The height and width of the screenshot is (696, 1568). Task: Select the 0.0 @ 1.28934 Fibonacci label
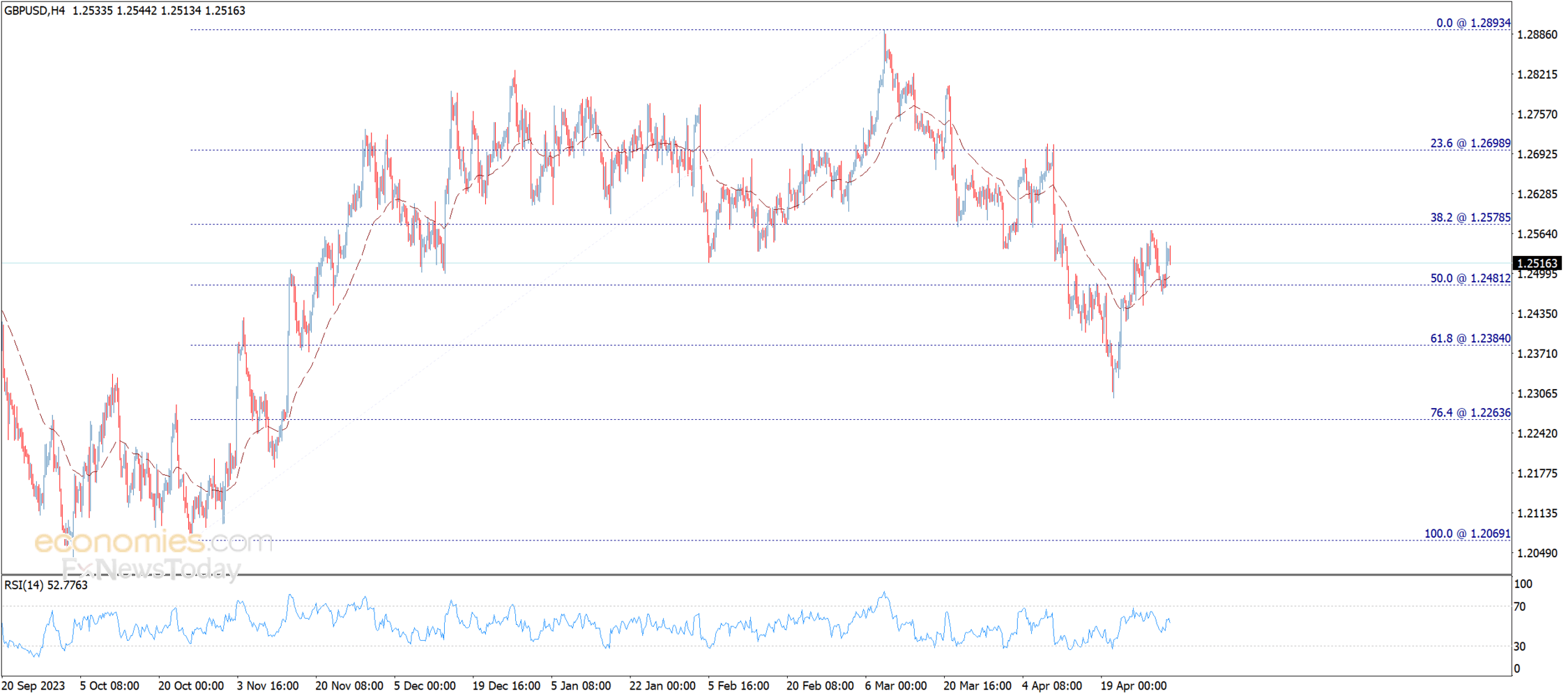[x=1473, y=23]
